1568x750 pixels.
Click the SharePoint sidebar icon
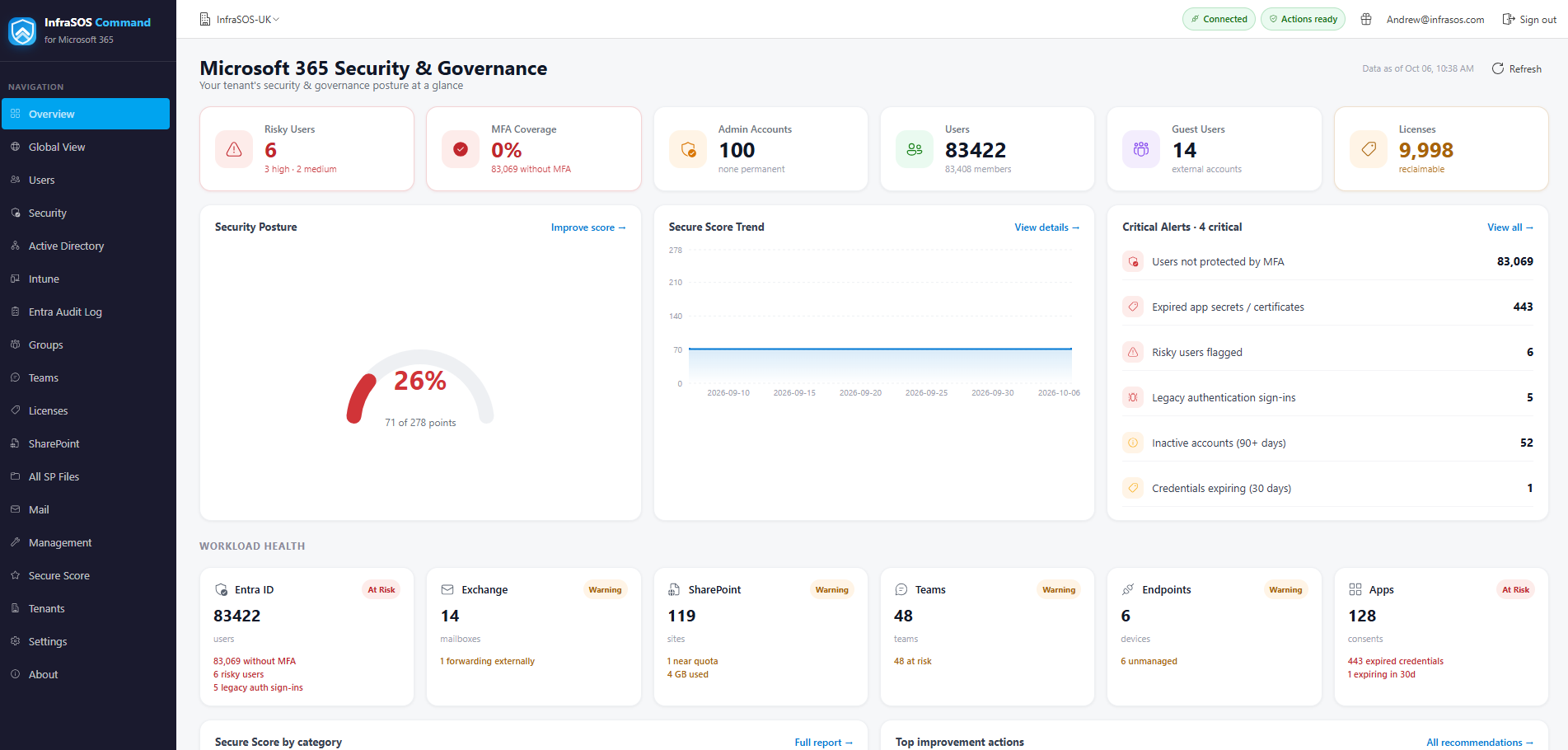coord(15,443)
